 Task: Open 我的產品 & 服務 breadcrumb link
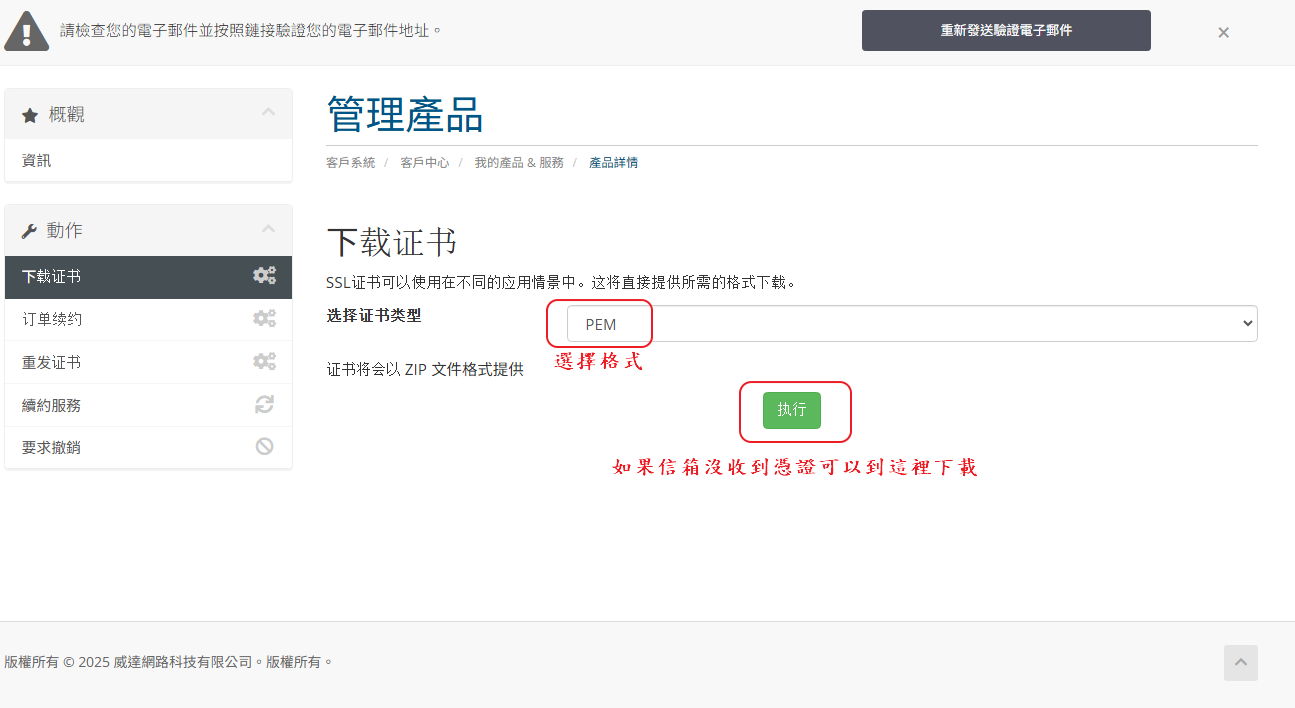click(x=518, y=162)
